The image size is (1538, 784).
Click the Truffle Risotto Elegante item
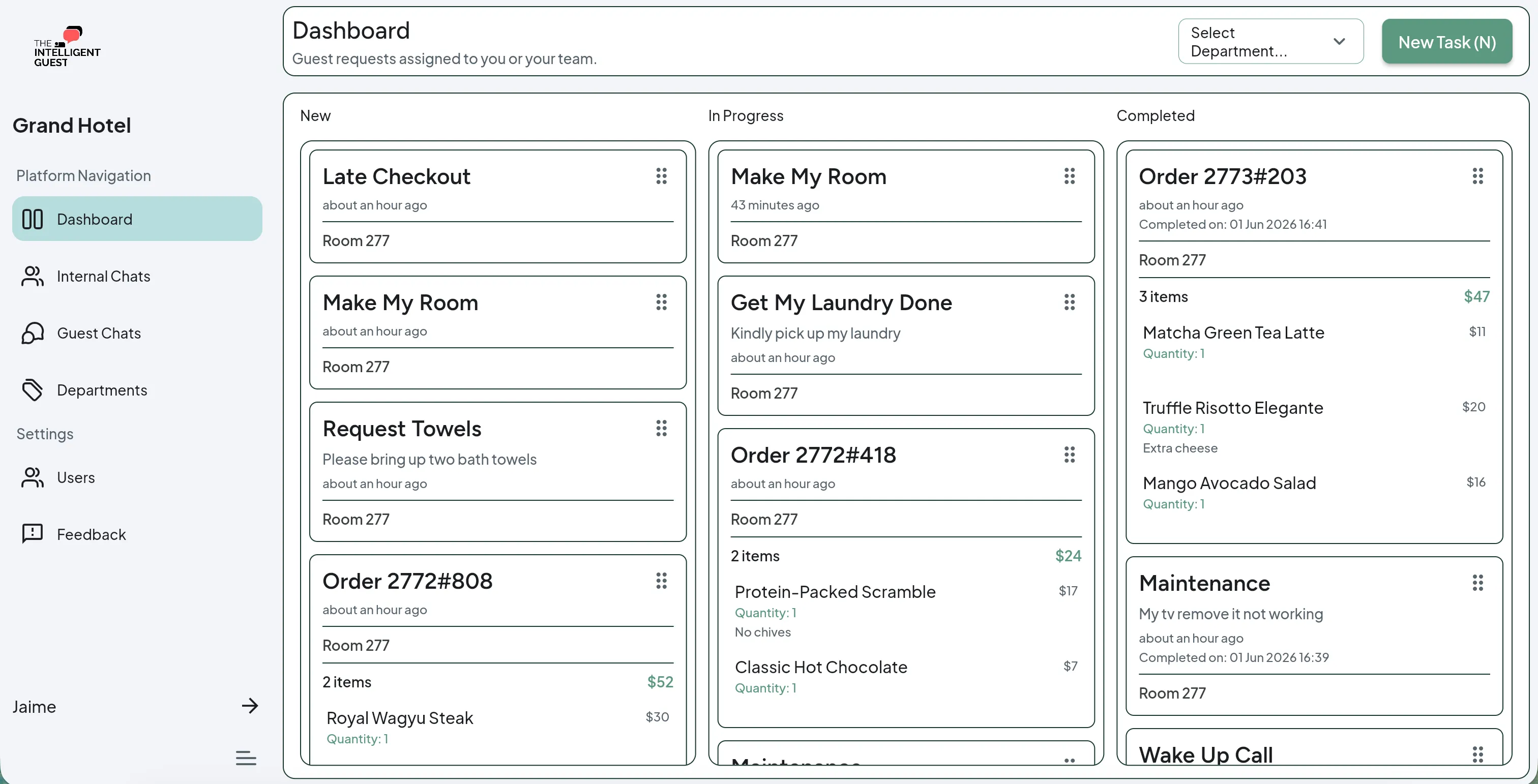1233,408
